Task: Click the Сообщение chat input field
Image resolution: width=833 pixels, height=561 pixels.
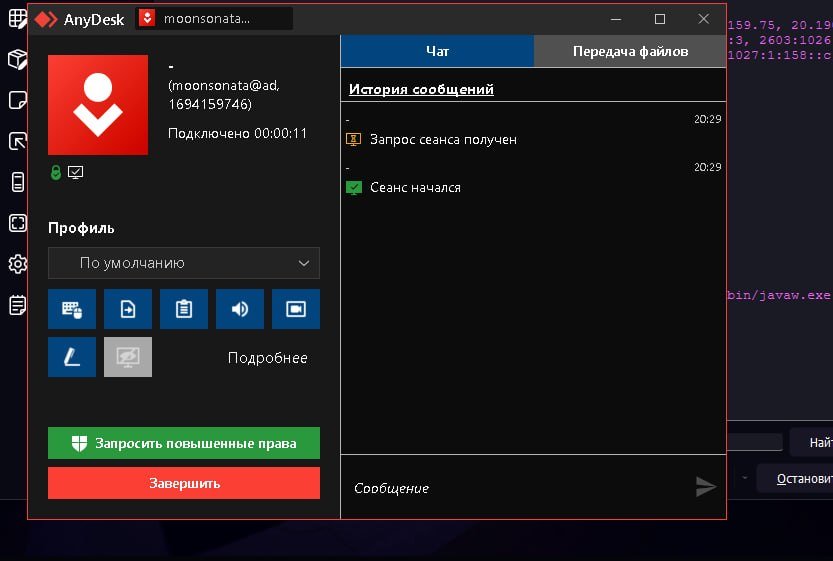Action: pyautogui.click(x=515, y=488)
